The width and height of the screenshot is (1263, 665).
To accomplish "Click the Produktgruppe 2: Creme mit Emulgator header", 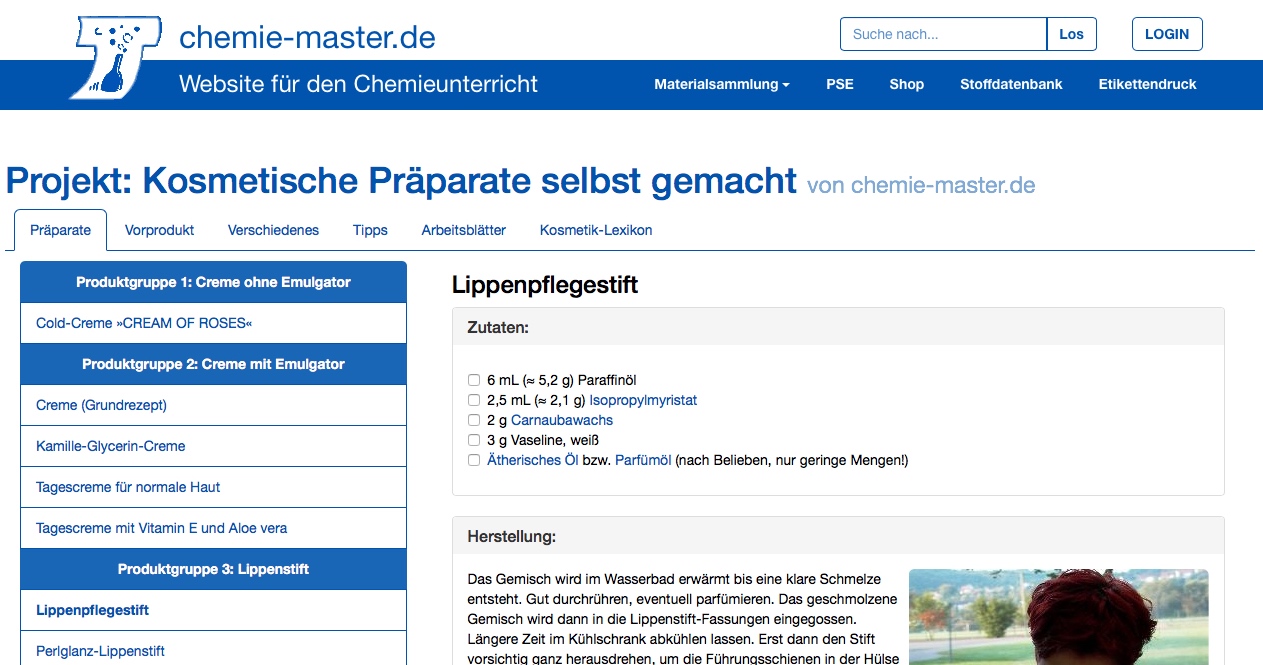I will [x=213, y=364].
